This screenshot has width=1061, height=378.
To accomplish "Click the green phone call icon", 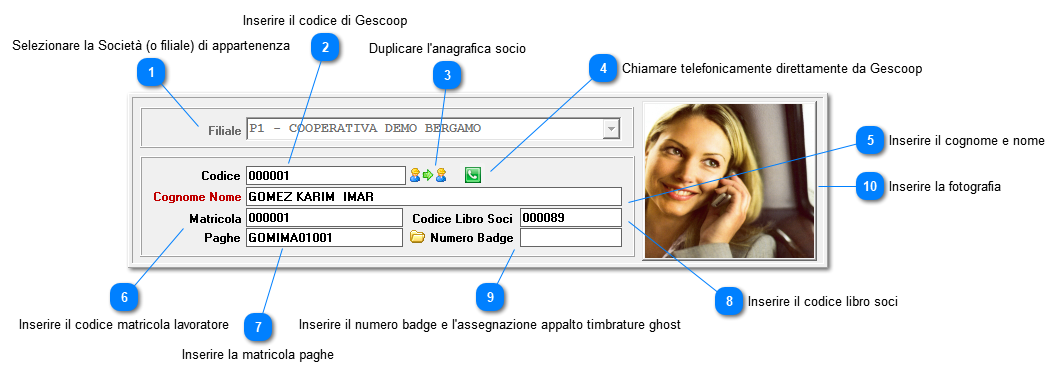I will pyautogui.click(x=473, y=175).
